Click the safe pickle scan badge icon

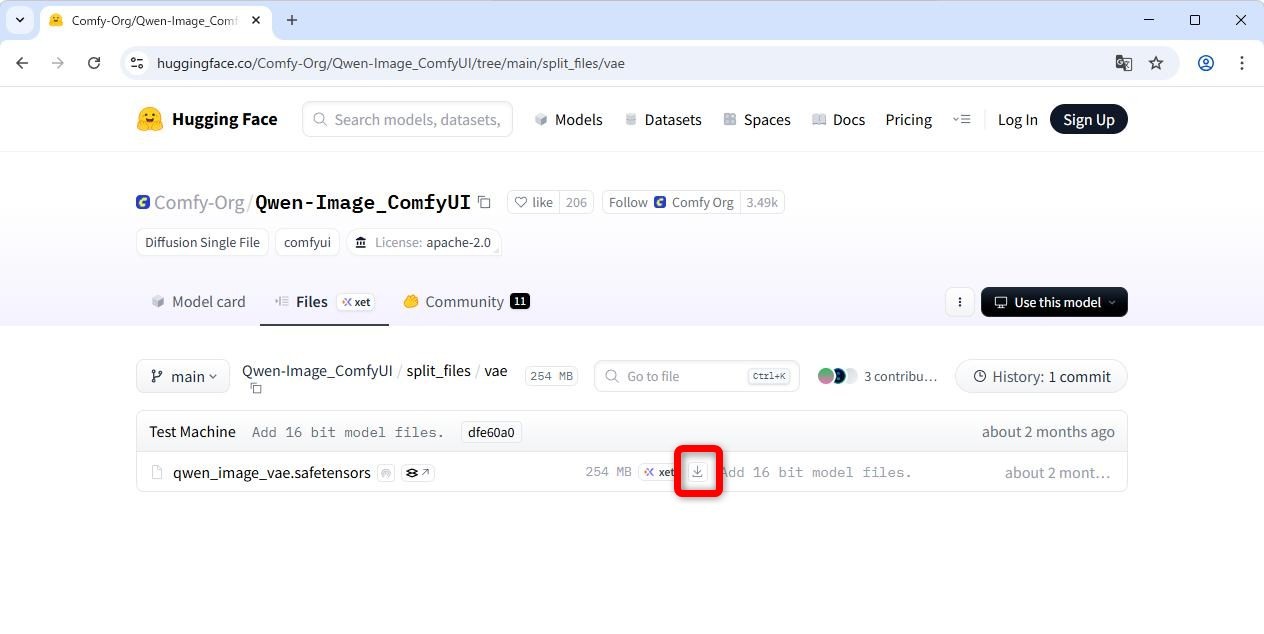click(x=386, y=473)
